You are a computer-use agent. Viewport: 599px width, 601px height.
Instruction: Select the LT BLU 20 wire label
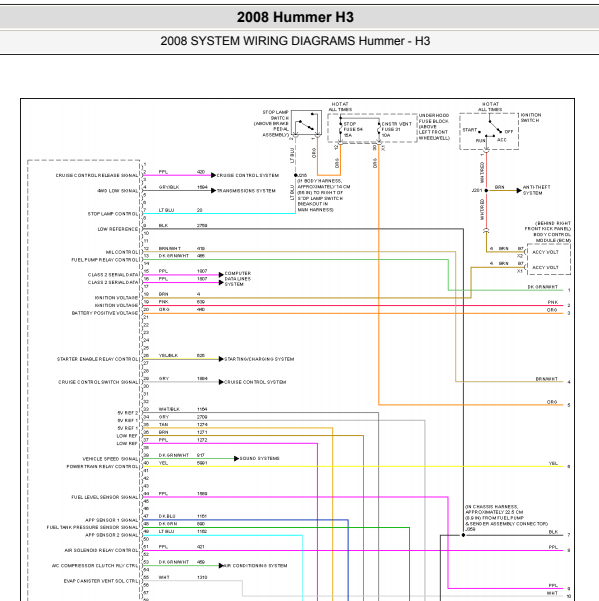pyautogui.click(x=181, y=210)
